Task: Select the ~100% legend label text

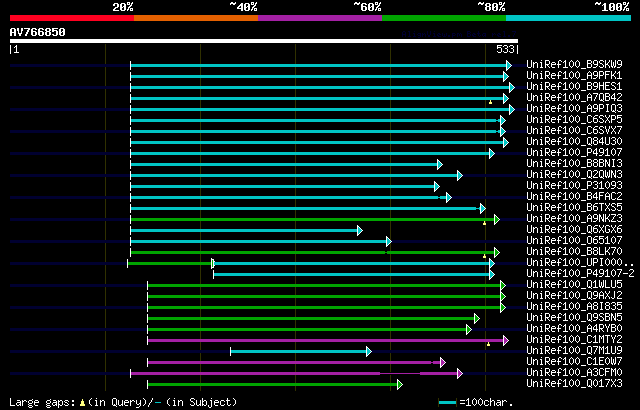Action: tap(612, 7)
